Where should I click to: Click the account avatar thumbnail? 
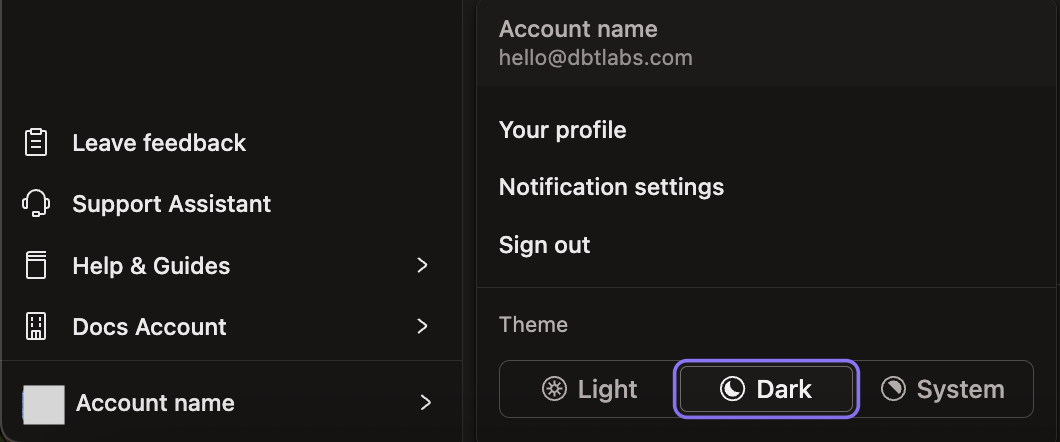click(44, 404)
